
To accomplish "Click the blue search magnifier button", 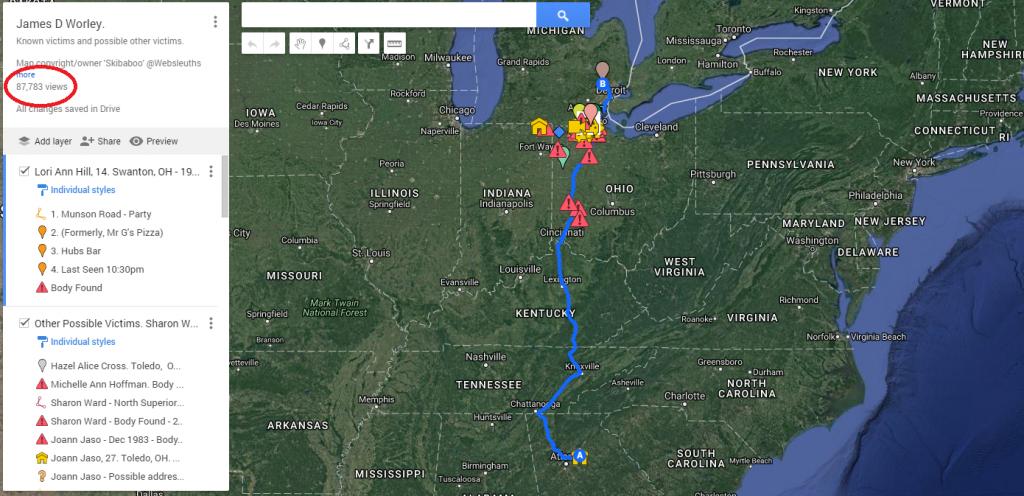I will (563, 15).
